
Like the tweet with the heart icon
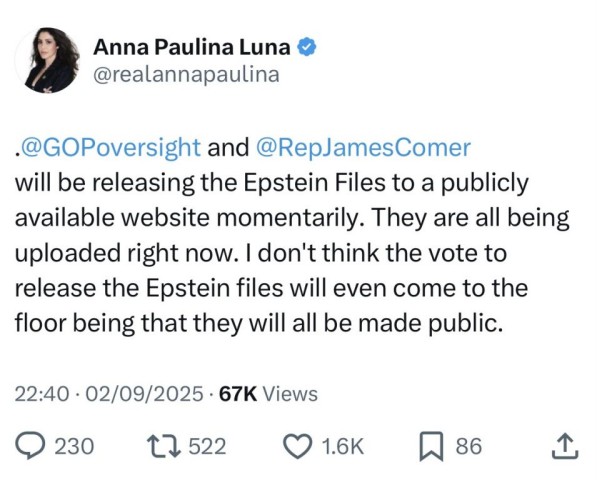(x=299, y=446)
